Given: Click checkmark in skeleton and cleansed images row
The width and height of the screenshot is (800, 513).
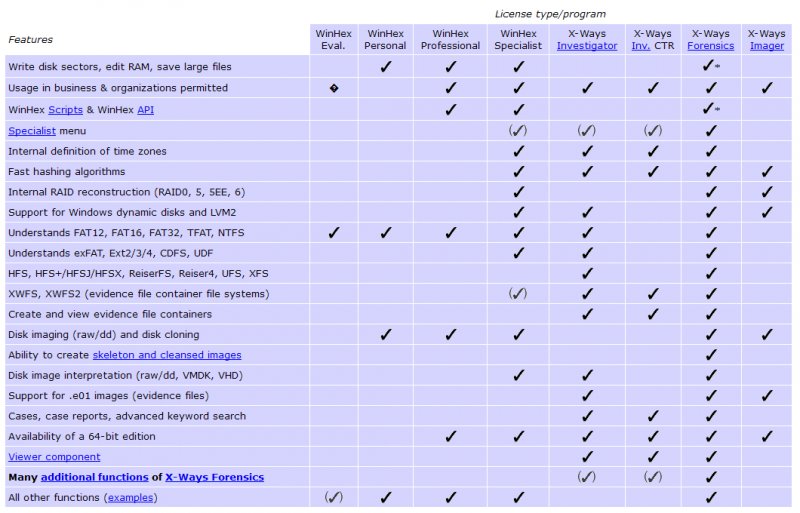Looking at the screenshot, I should pos(711,354).
